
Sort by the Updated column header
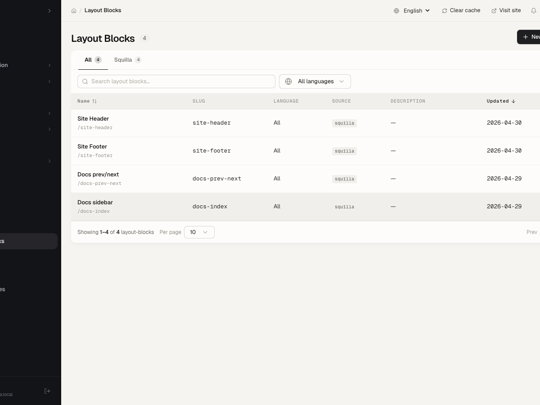tap(501, 101)
